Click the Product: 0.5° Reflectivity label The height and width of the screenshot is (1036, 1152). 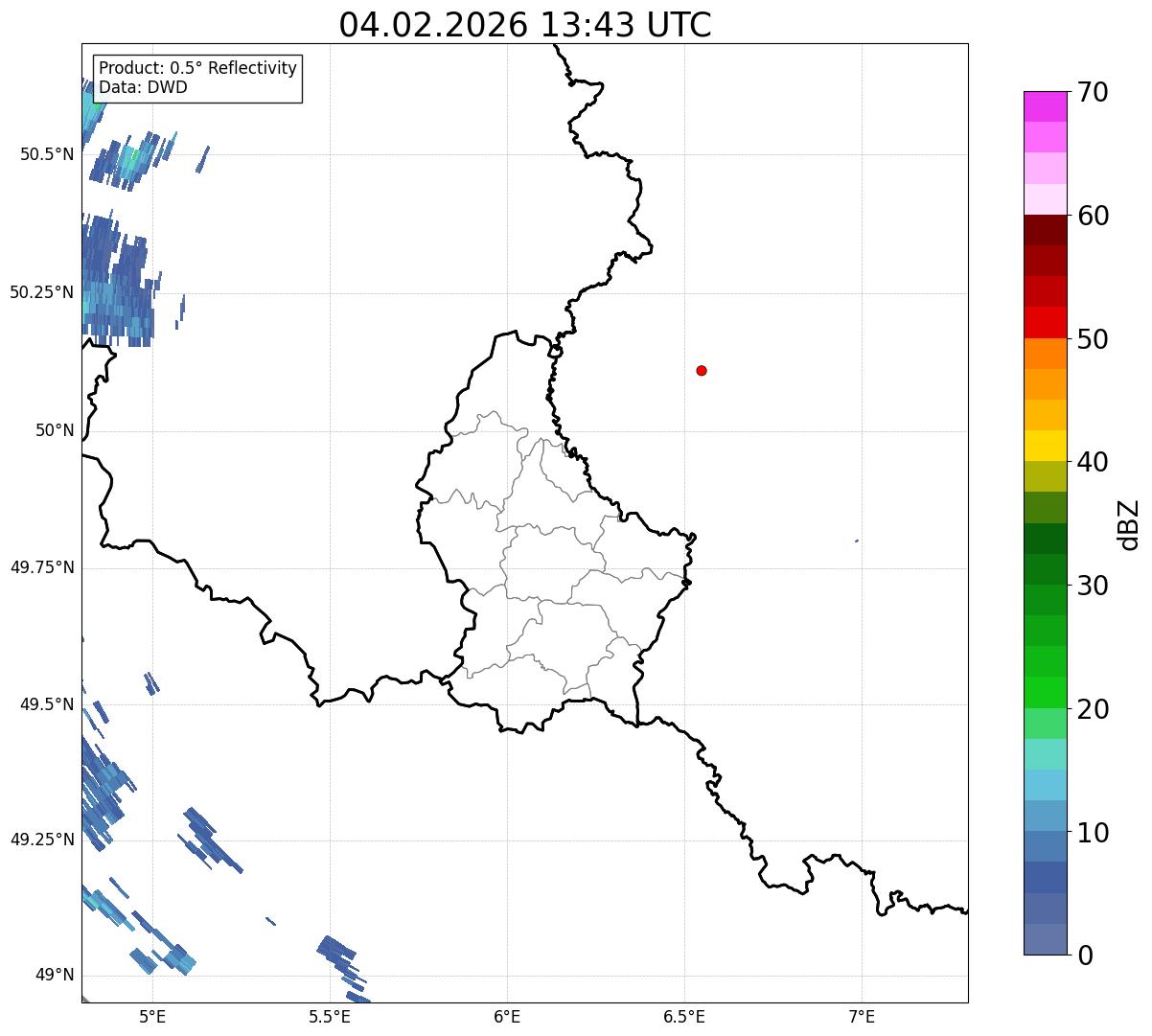pos(198,69)
